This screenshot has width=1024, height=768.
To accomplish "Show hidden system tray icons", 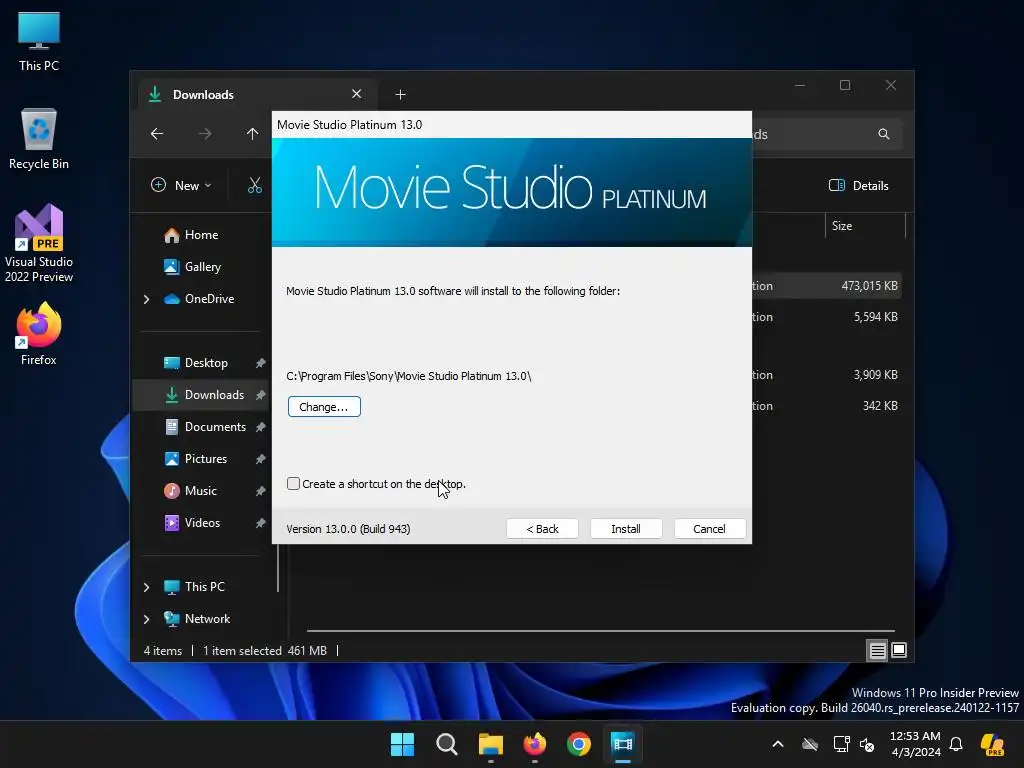I will pos(778,744).
